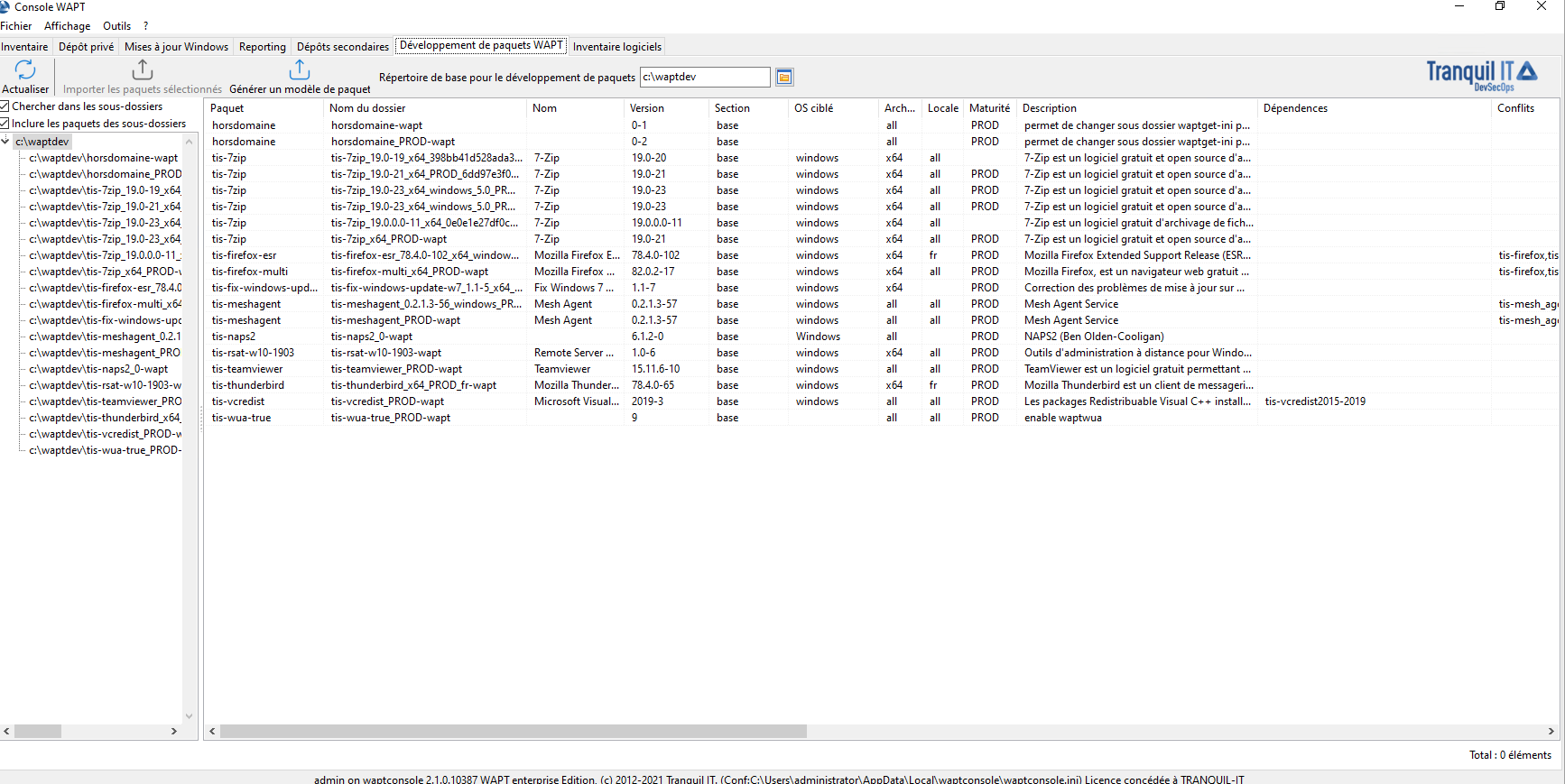Click the Importer les paquets sélectionnés icon
Screen dimensions: 1565x784
[x=143, y=69]
